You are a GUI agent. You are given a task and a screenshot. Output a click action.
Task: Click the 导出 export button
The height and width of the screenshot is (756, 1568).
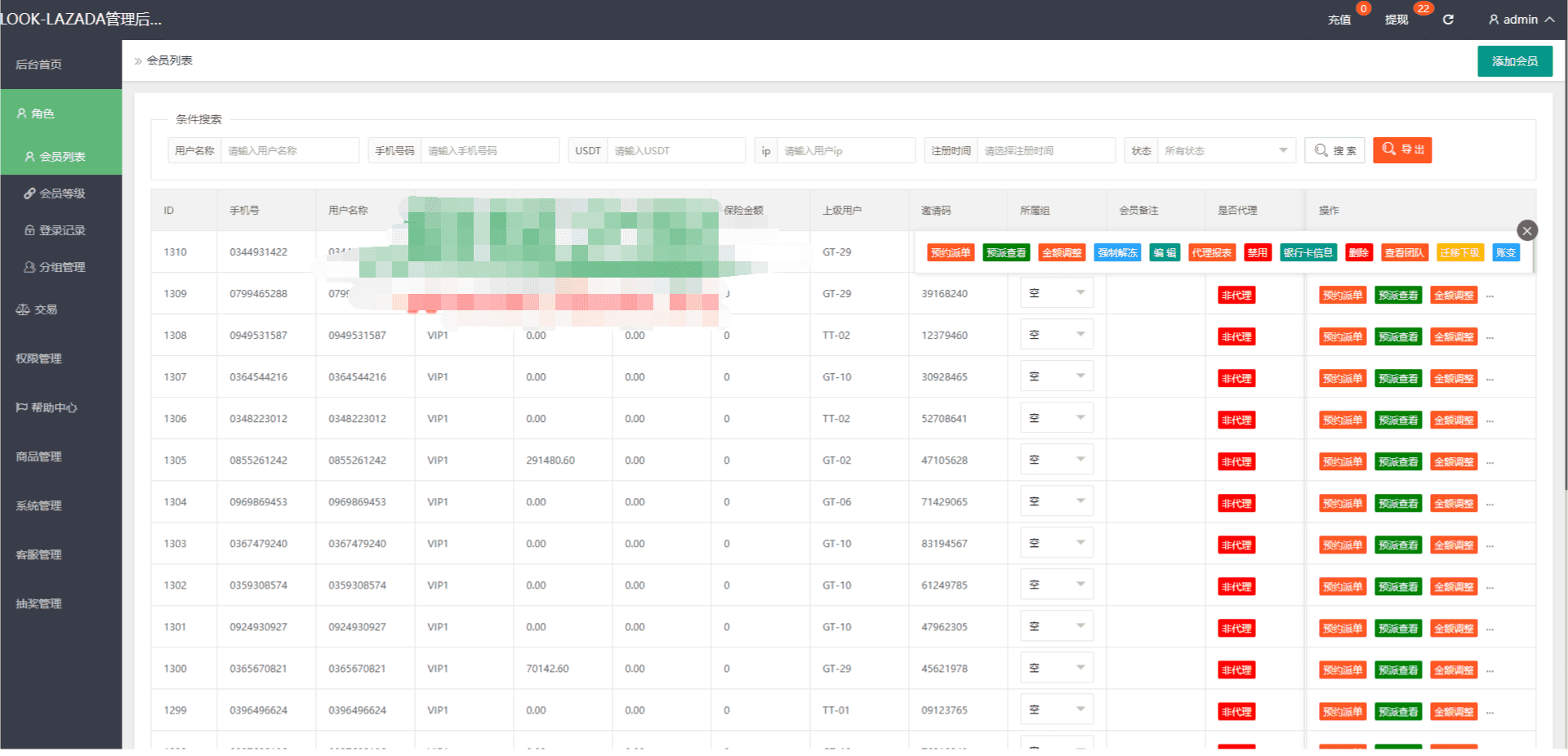point(1402,150)
